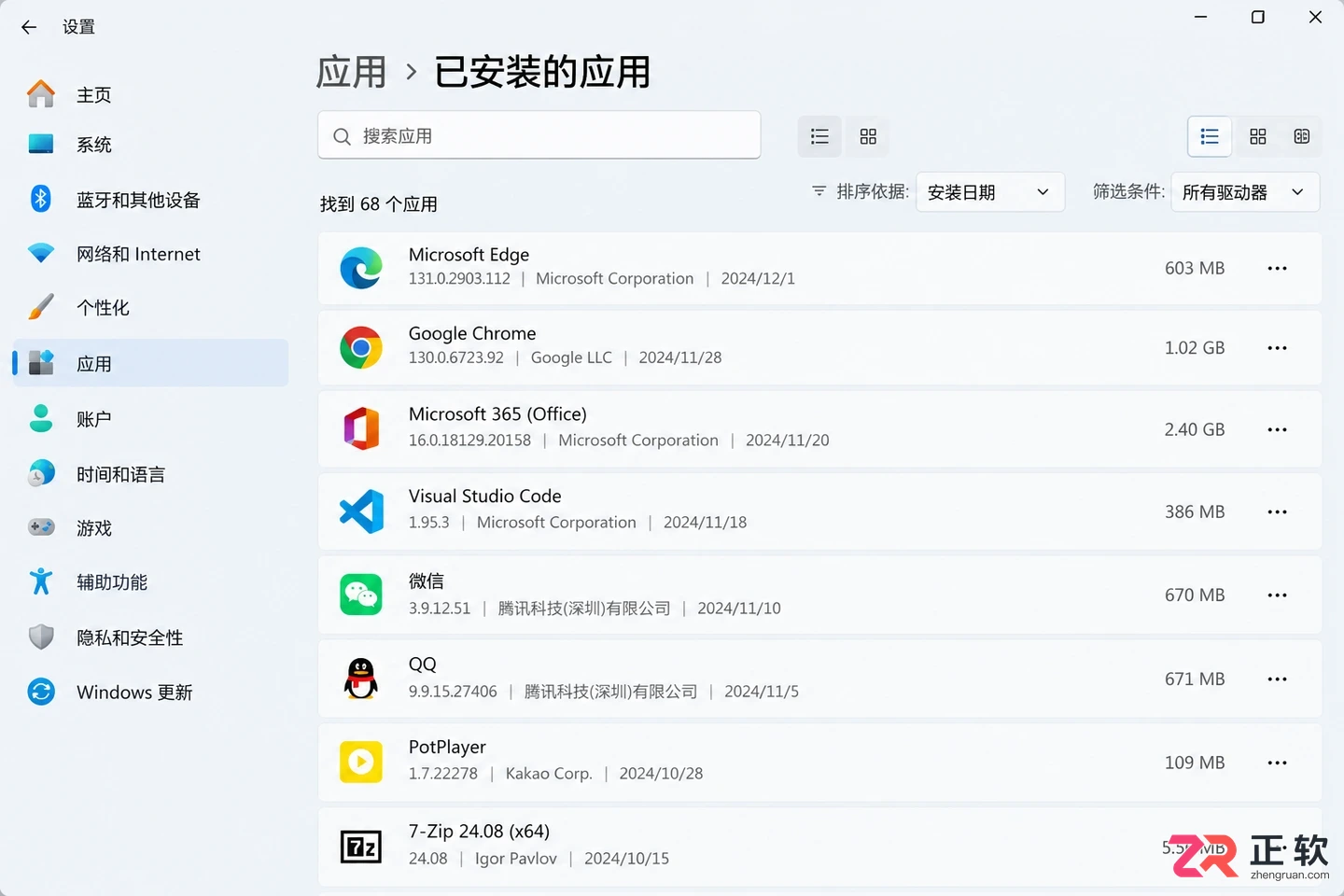Open the 所有驱动器 filter dropdown
1344x896 pixels.
click(x=1245, y=192)
